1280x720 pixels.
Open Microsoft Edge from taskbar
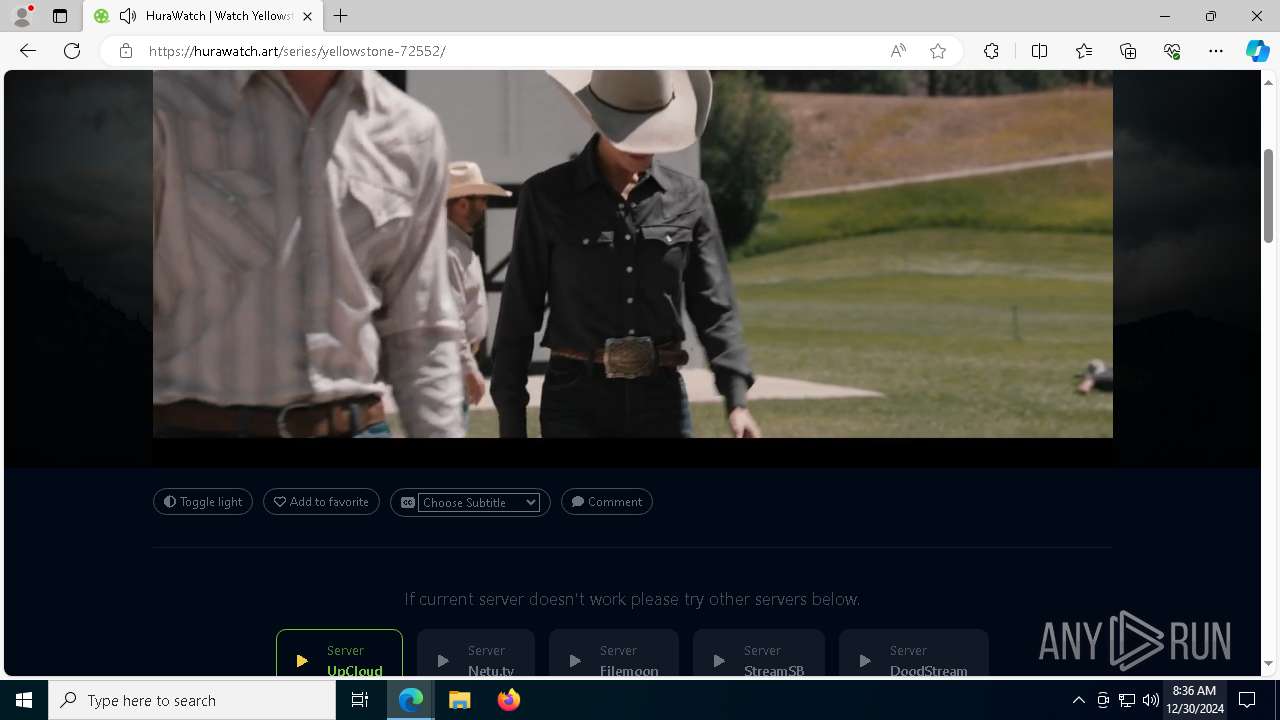[411, 700]
